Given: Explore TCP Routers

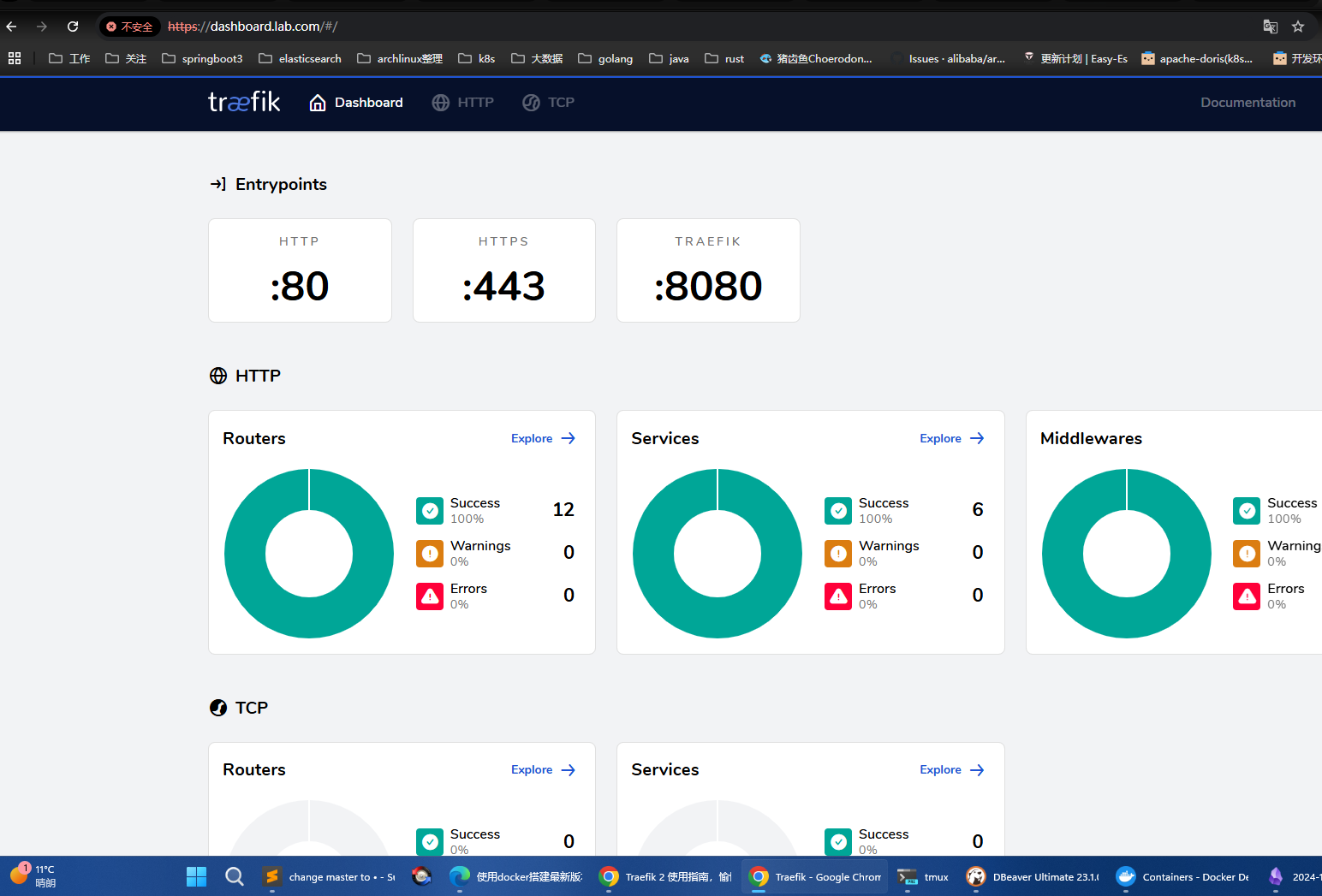Looking at the screenshot, I should [544, 769].
